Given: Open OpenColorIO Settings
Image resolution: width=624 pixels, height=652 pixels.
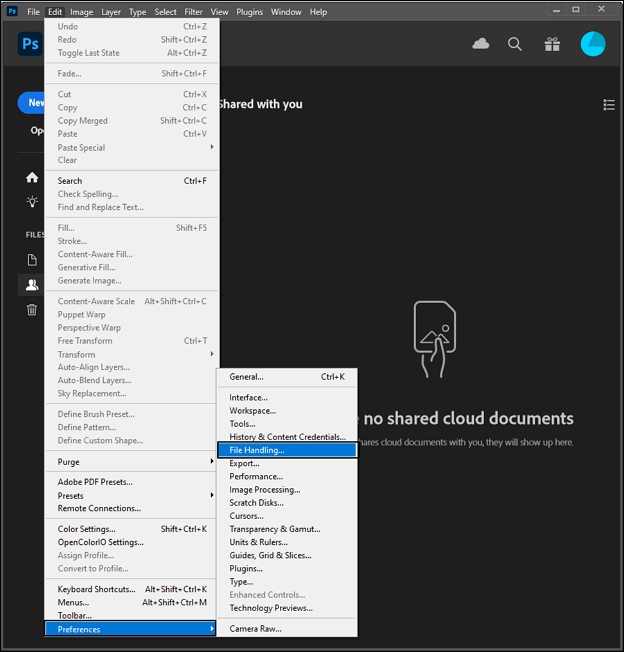Looking at the screenshot, I should pos(131,542).
